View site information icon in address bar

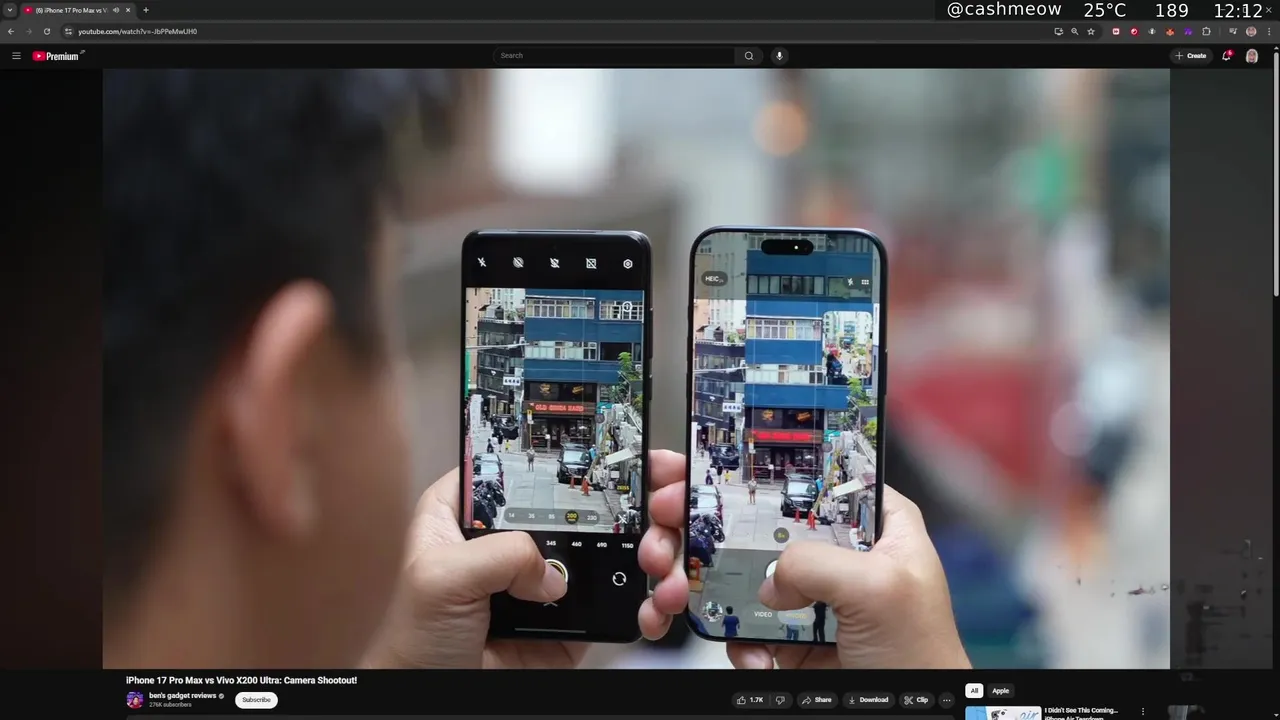[68, 31]
